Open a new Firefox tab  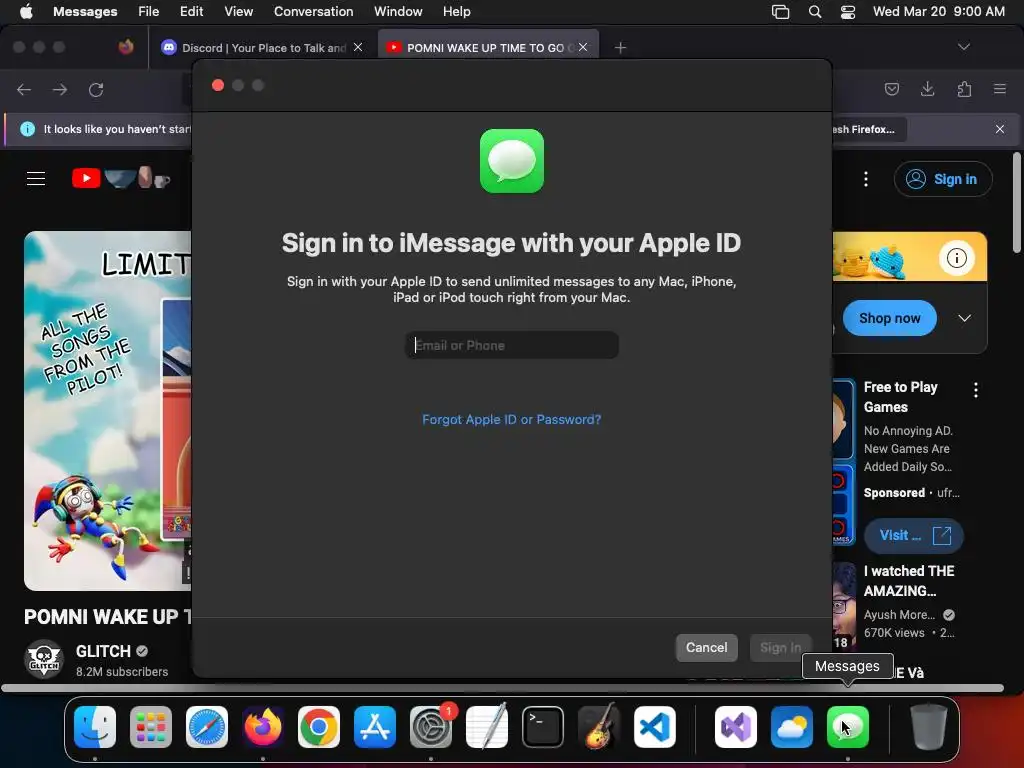[620, 48]
